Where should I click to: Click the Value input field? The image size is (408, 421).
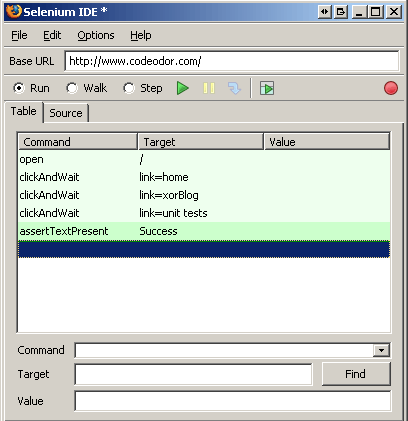tap(233, 401)
